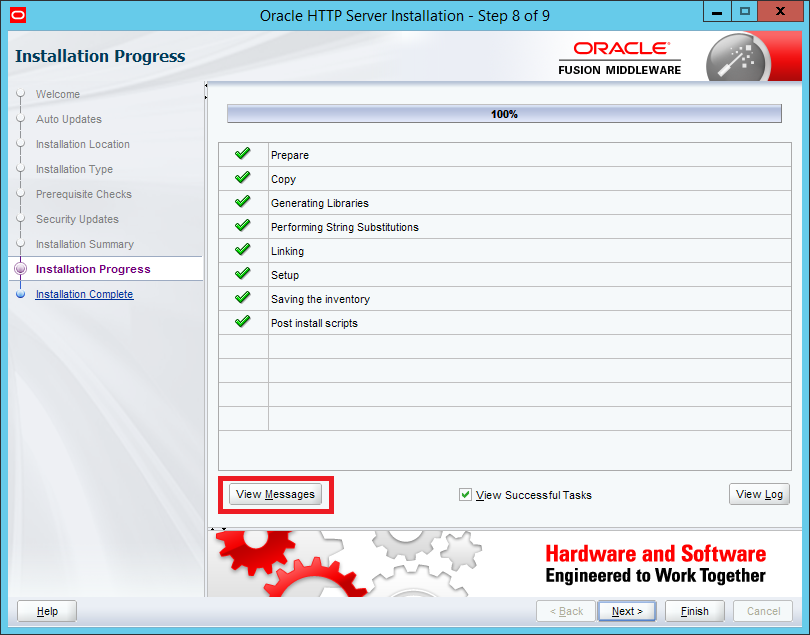Image resolution: width=810 pixels, height=635 pixels.
Task: Select the Installation Progress step
Action: (93, 269)
